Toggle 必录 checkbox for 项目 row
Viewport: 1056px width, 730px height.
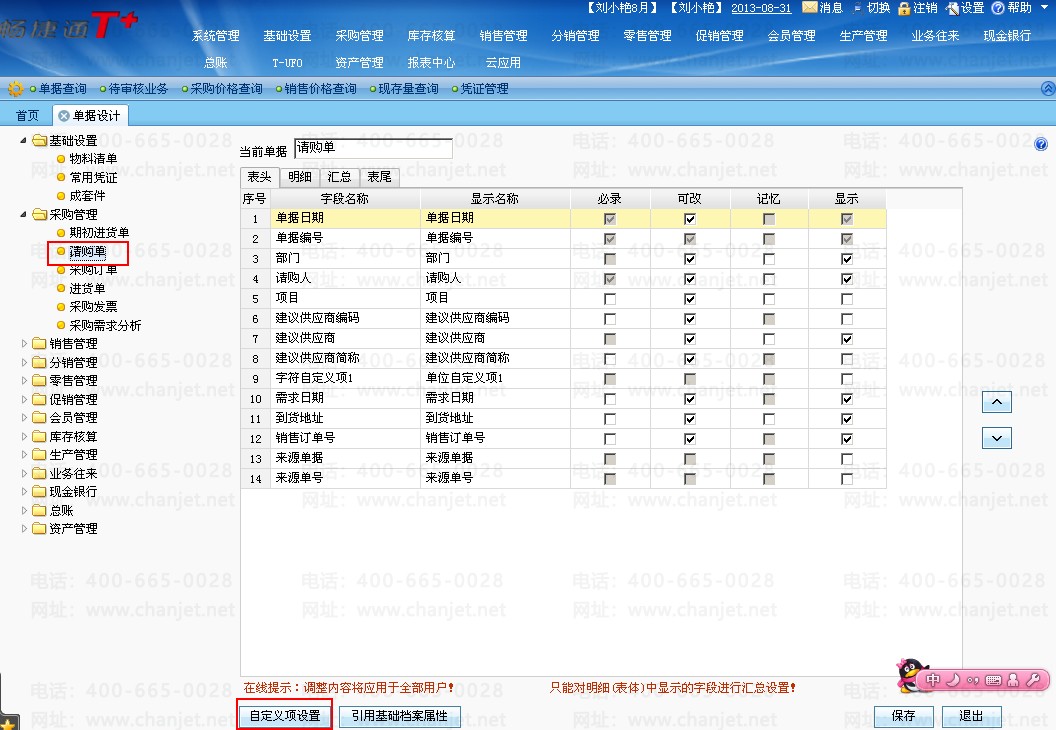pyautogui.click(x=610, y=299)
